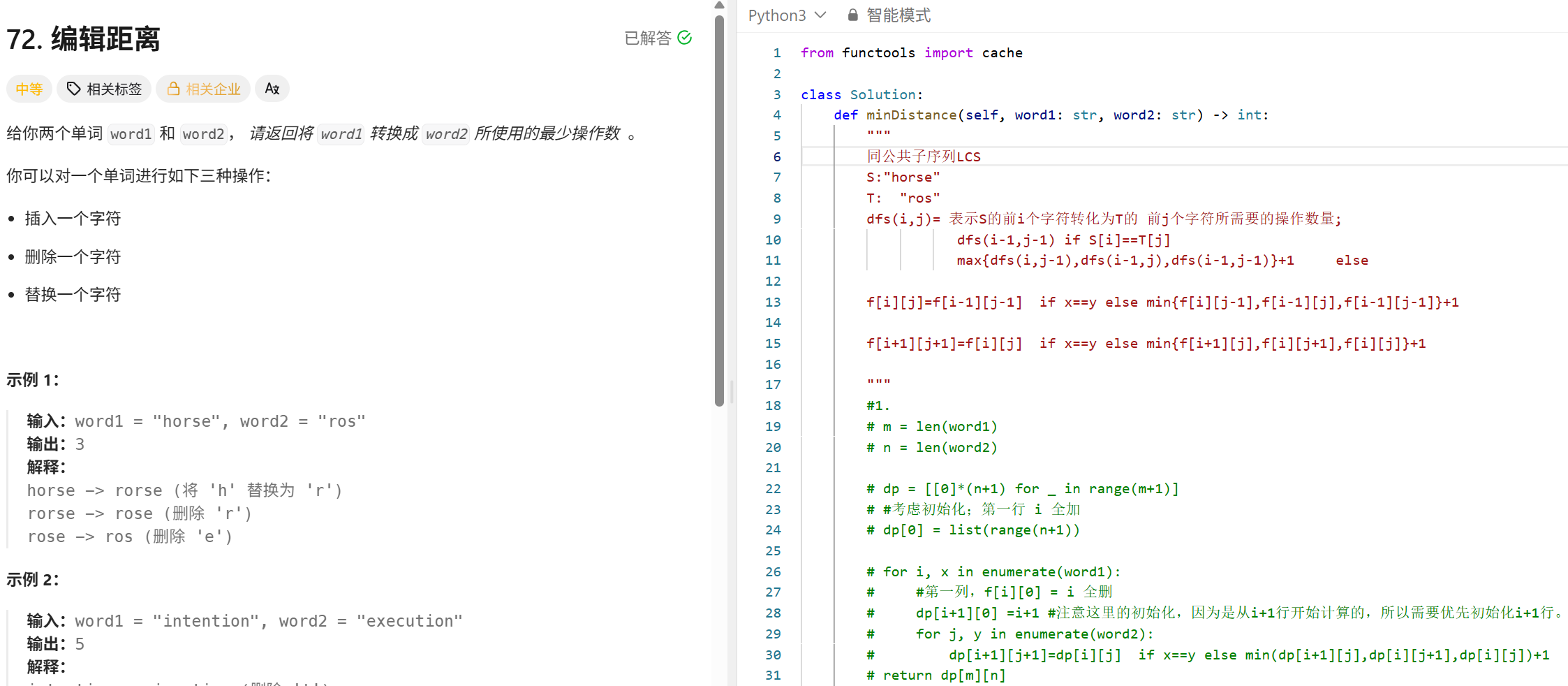The image size is (1568, 686).
Task: Click the '# dp[0] = list(range(n+1))' line
Action: point(973,530)
